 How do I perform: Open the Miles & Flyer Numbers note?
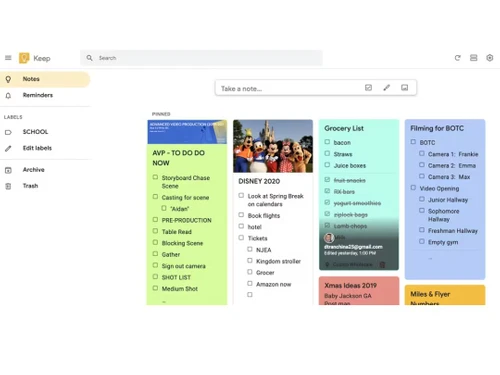(x=445, y=295)
